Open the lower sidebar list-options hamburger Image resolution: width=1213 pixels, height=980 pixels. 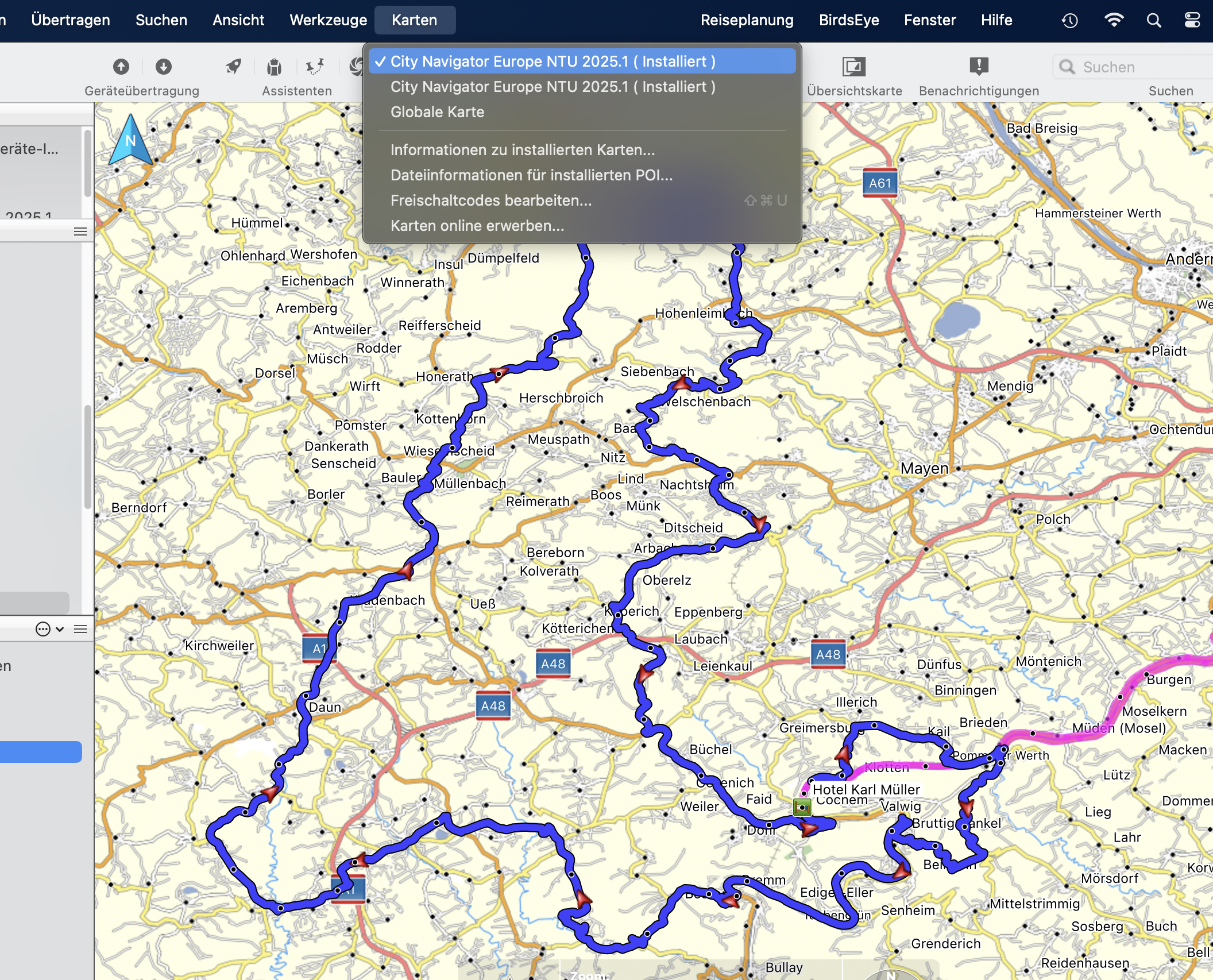[x=80, y=629]
